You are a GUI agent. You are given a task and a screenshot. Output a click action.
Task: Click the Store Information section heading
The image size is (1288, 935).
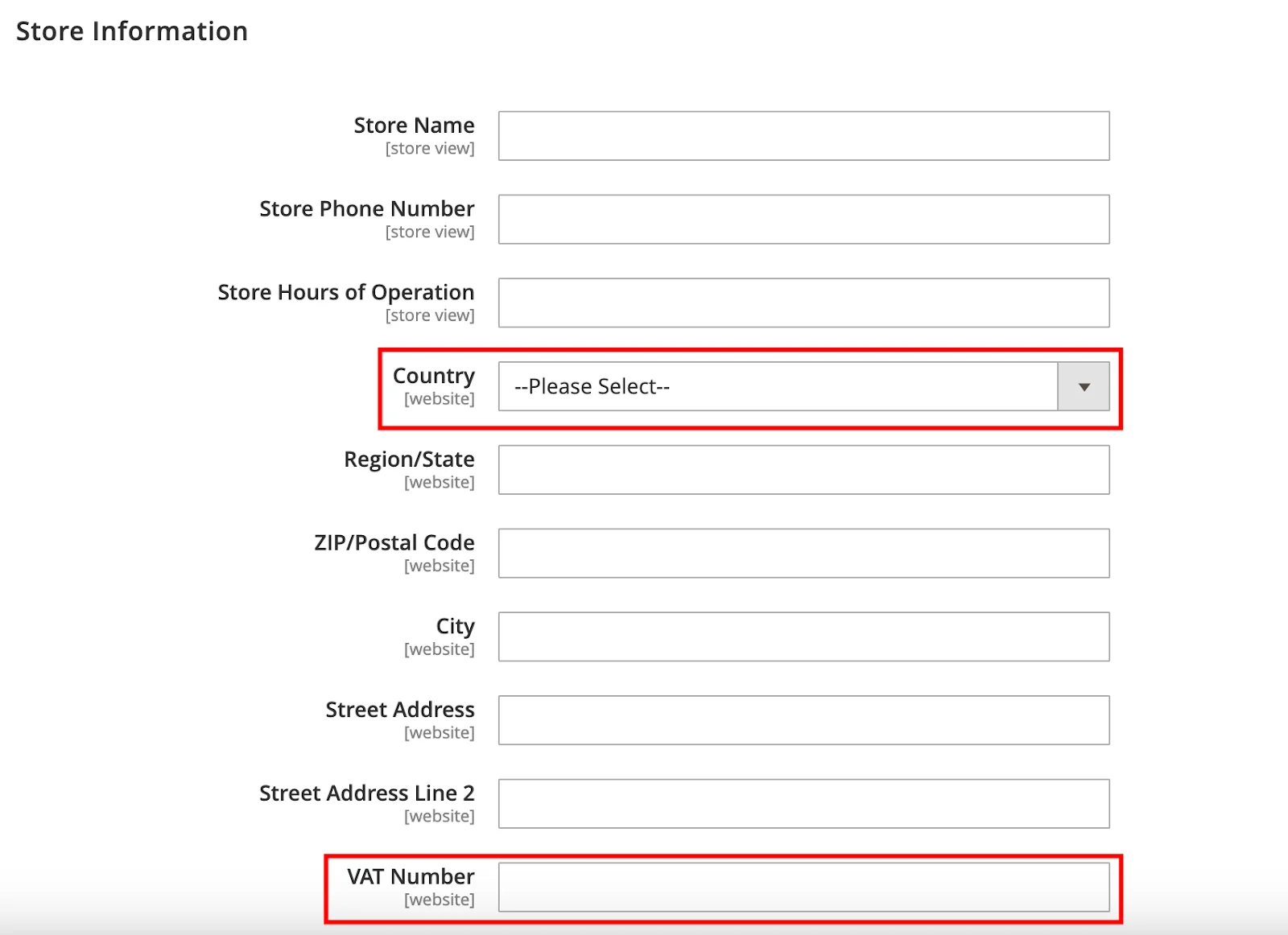point(132,31)
